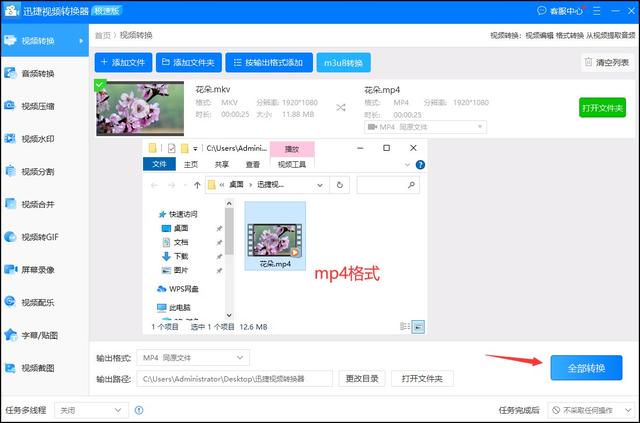Open the 共享 tab in Explorer
Viewport: 640px width, 423px height.
pyautogui.click(x=222, y=164)
